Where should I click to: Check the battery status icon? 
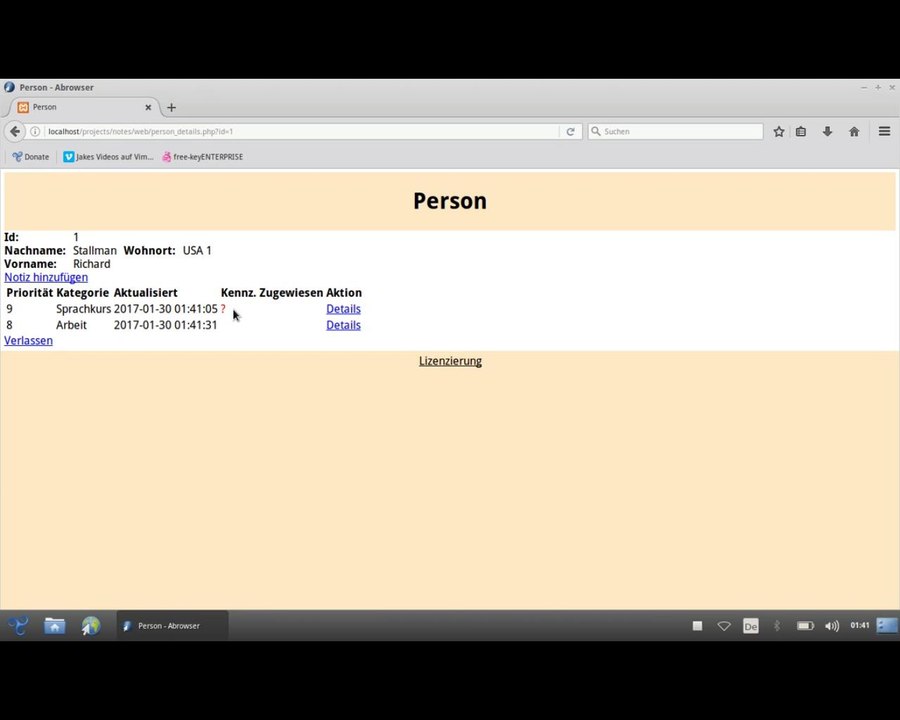805,626
